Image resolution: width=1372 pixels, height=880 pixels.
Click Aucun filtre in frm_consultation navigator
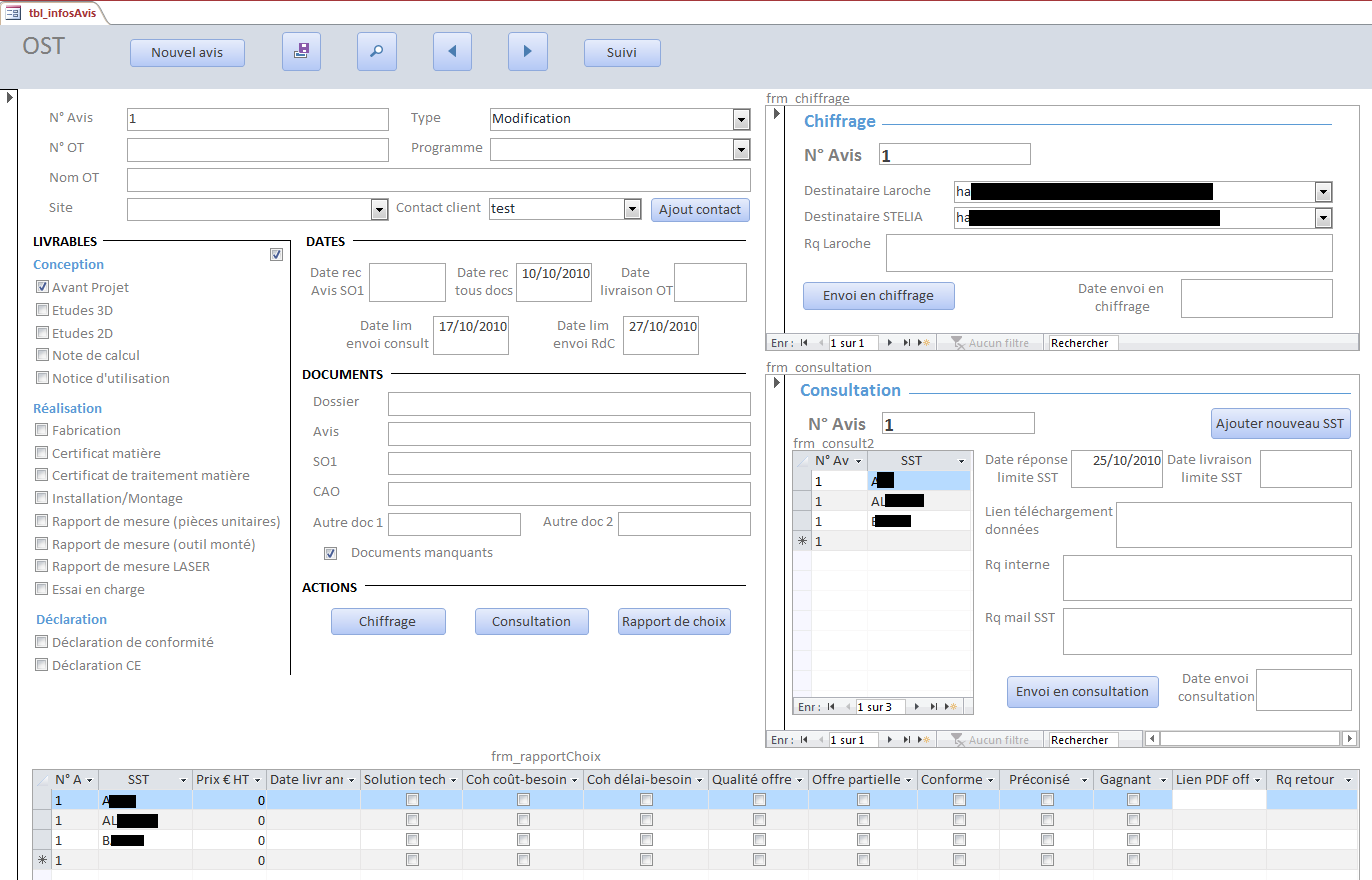point(990,740)
